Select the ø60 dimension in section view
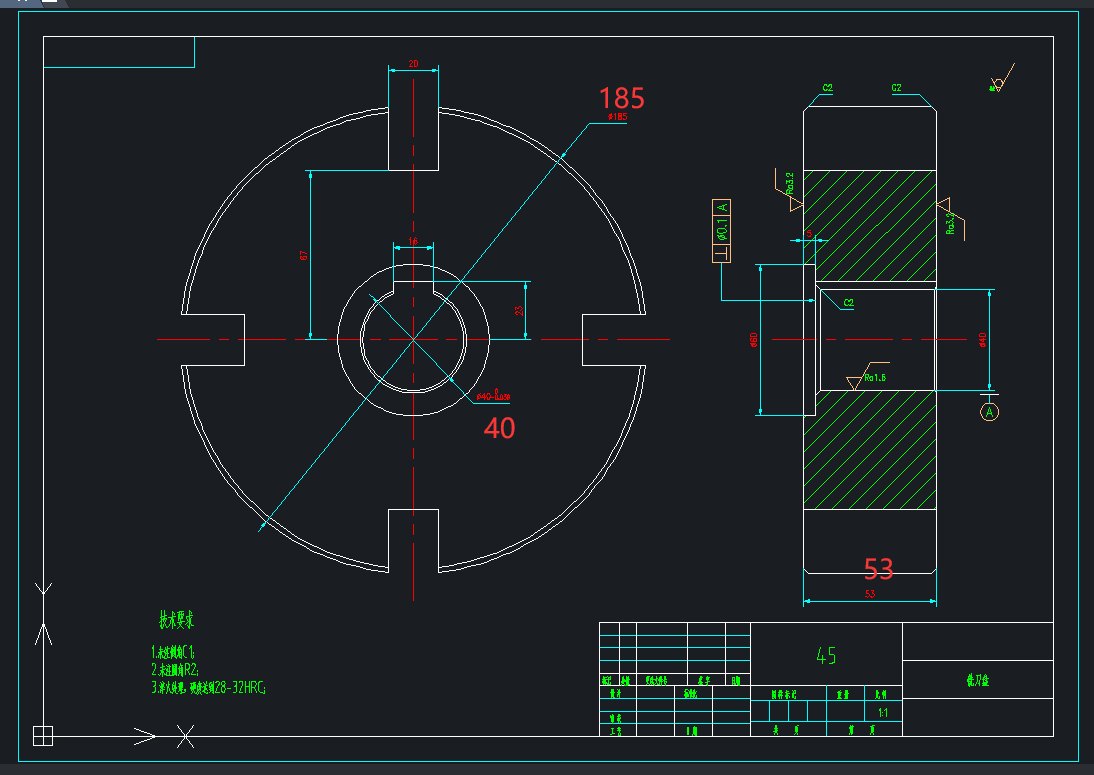The image size is (1094, 775). point(754,340)
